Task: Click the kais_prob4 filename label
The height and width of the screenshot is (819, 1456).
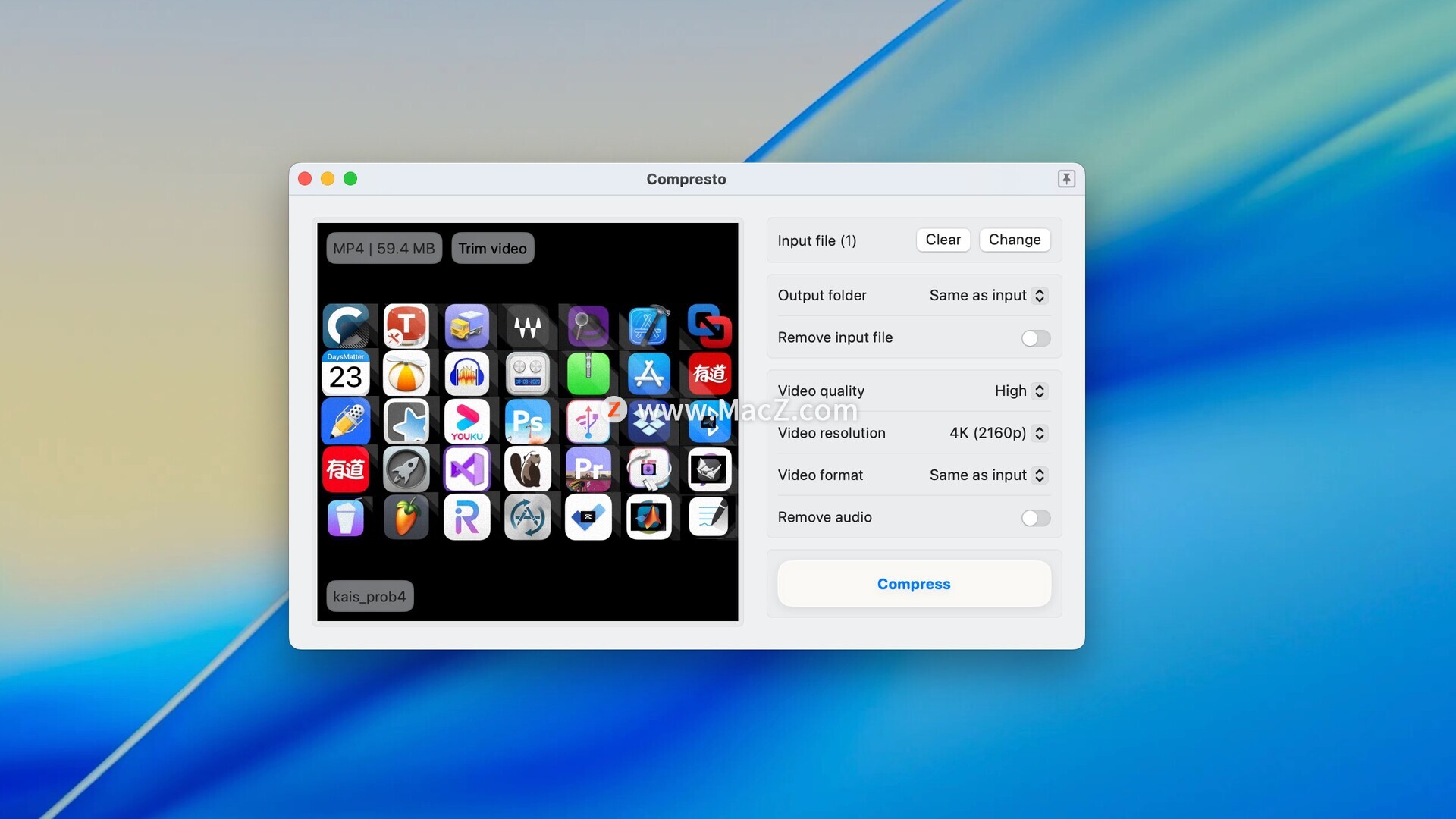Action: [369, 597]
